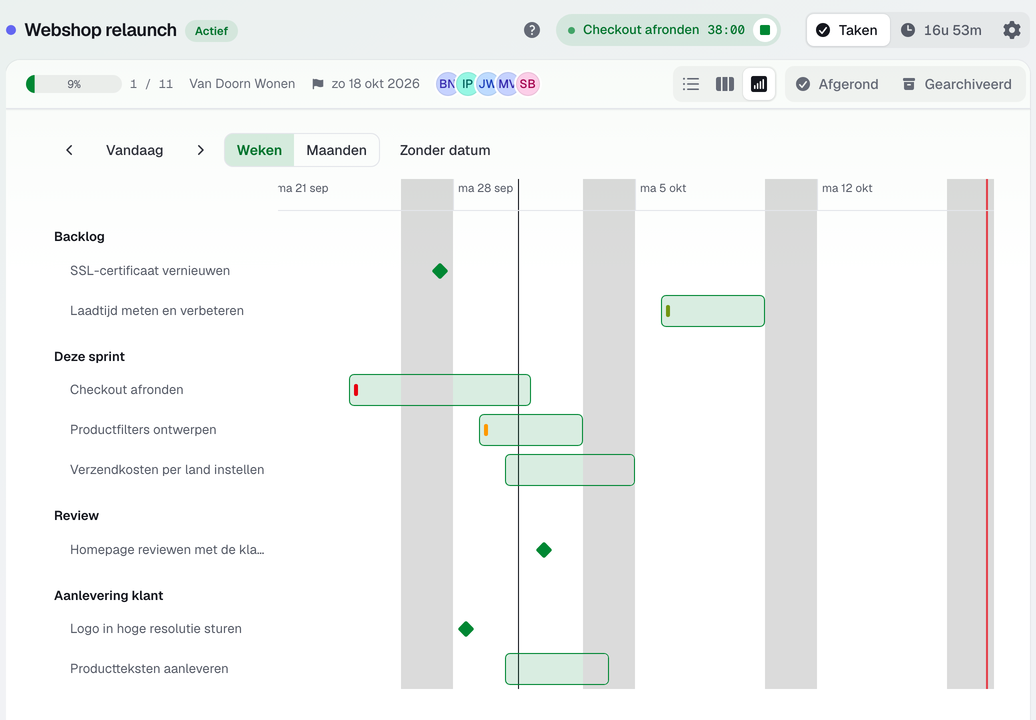Select the Checkout afronden timeline bar
1036x720 pixels.
440,390
